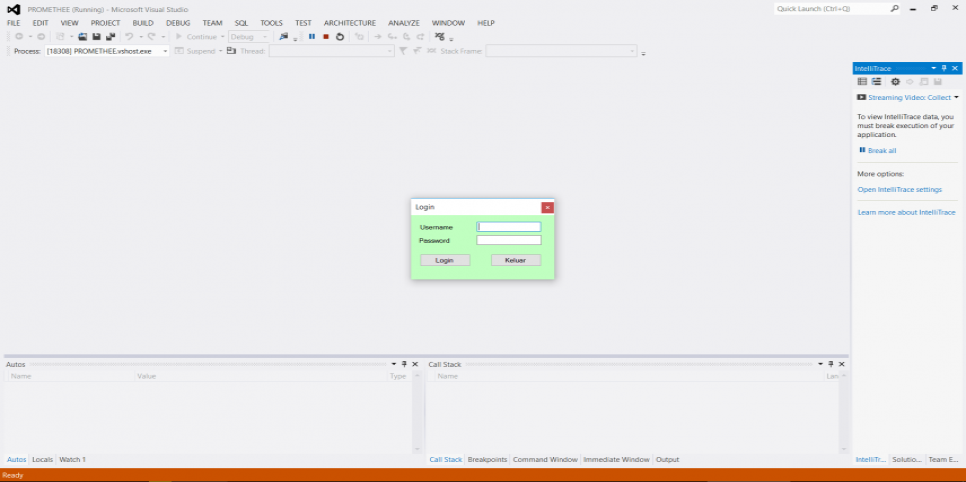
Task: Open the TOOLS menu
Action: [271, 23]
